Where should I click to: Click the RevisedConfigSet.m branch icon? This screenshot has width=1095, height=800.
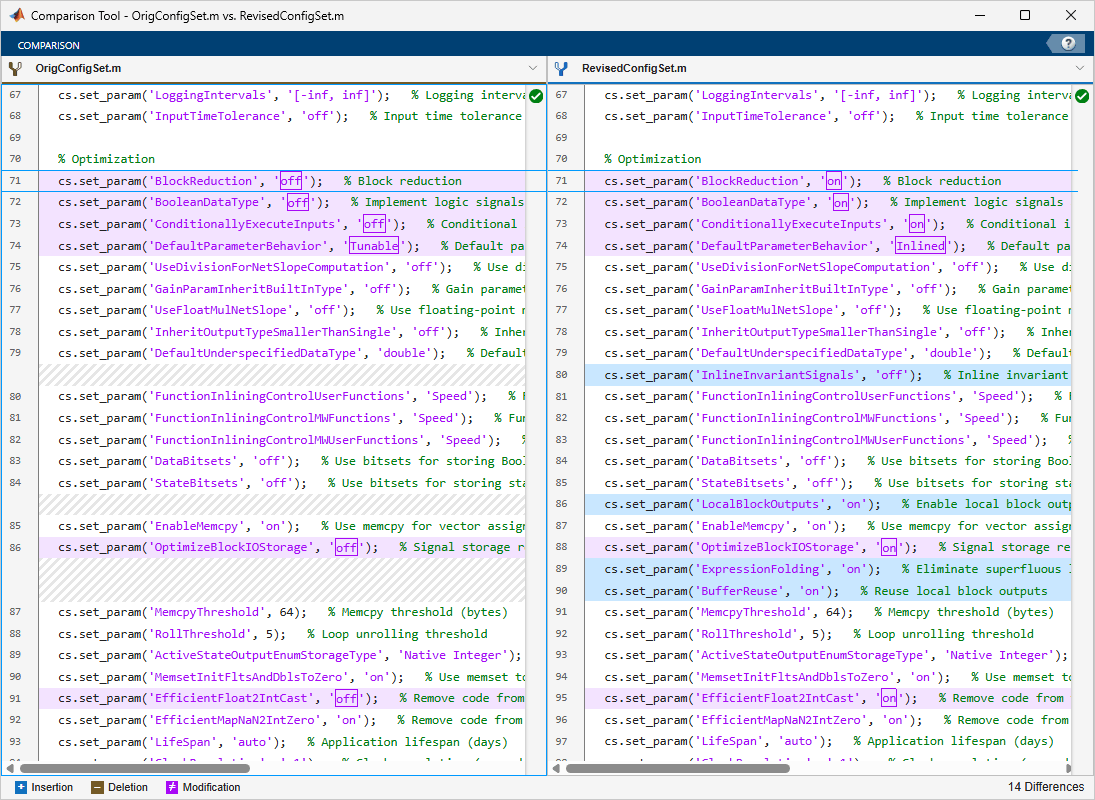pyautogui.click(x=561, y=68)
